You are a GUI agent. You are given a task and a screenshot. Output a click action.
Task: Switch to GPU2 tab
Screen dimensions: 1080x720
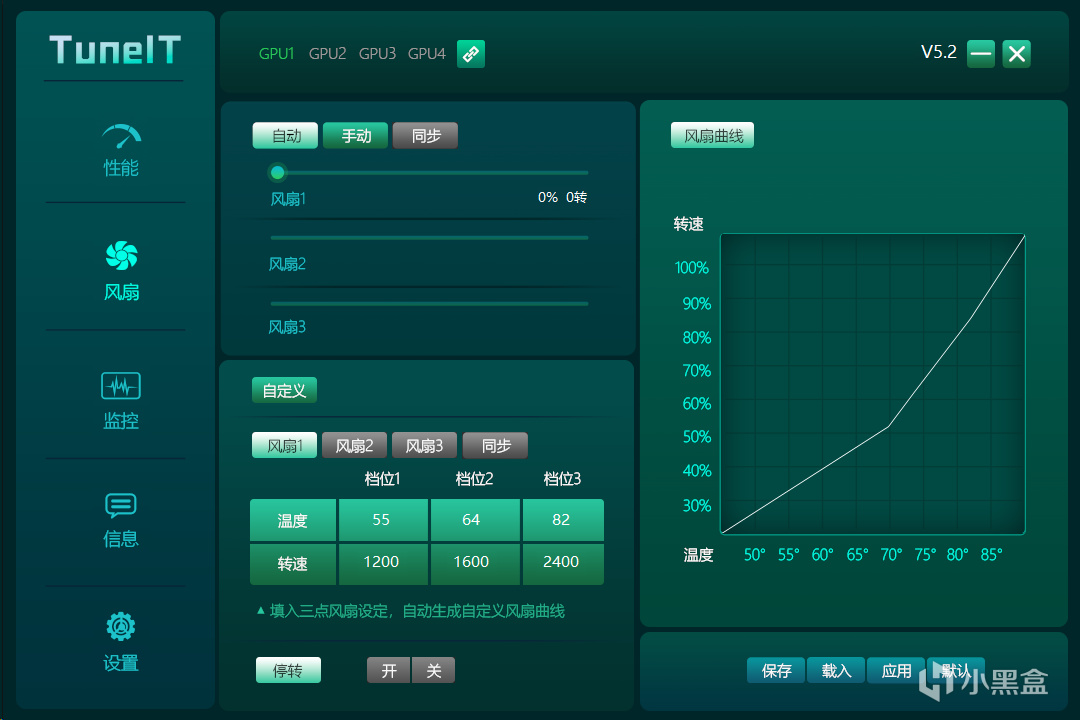coord(327,54)
